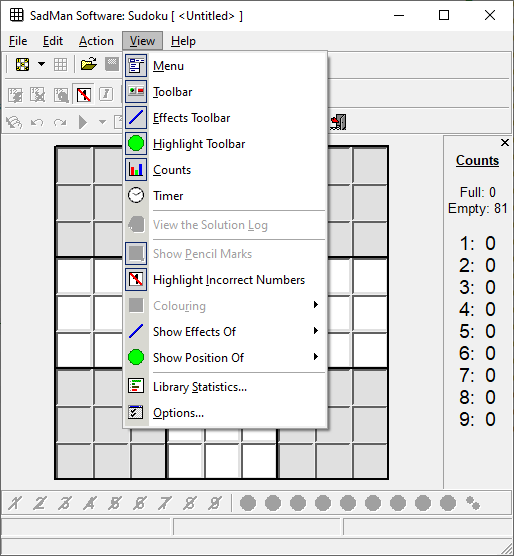The image size is (514, 556).
Task: Minimize the Sudoku window
Action: click(399, 15)
